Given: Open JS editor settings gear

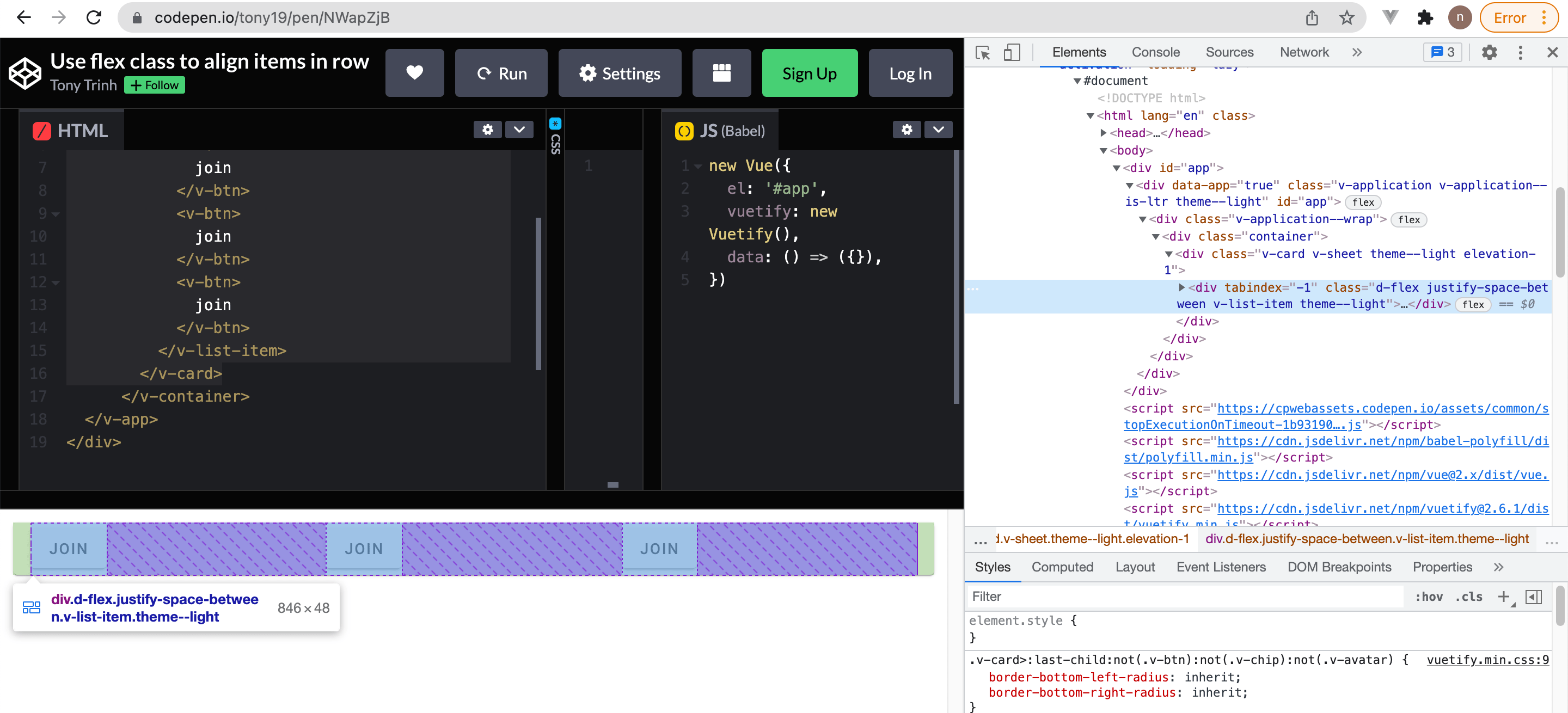Looking at the screenshot, I should point(906,130).
